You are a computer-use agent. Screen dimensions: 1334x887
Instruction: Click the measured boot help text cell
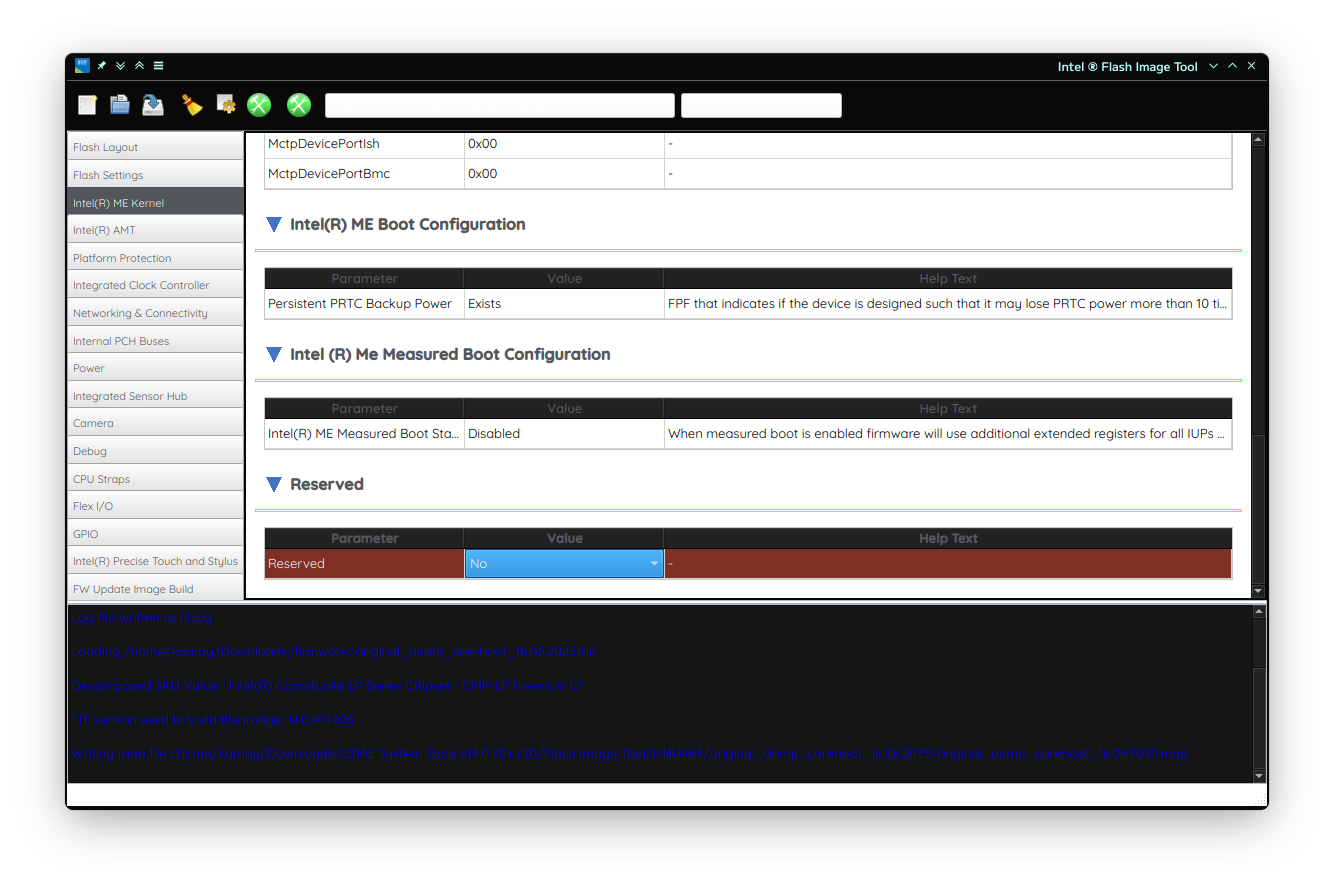tap(948, 434)
